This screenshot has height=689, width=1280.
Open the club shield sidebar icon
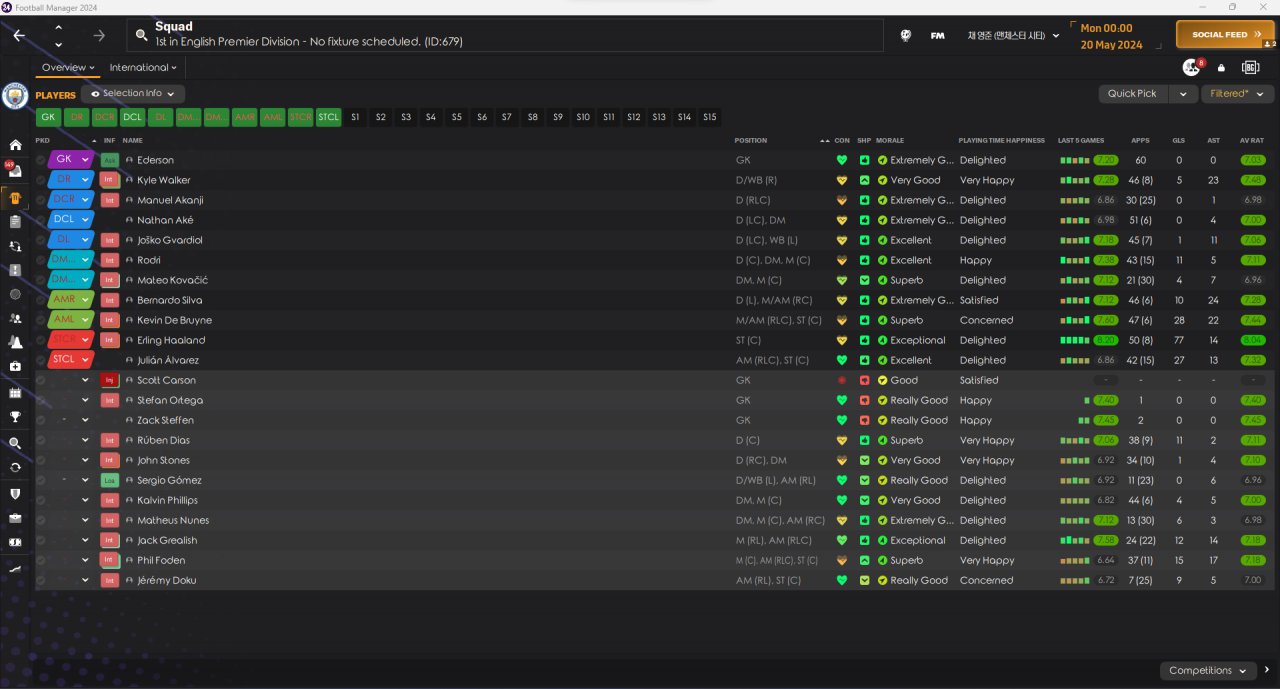pyautogui.click(x=15, y=493)
